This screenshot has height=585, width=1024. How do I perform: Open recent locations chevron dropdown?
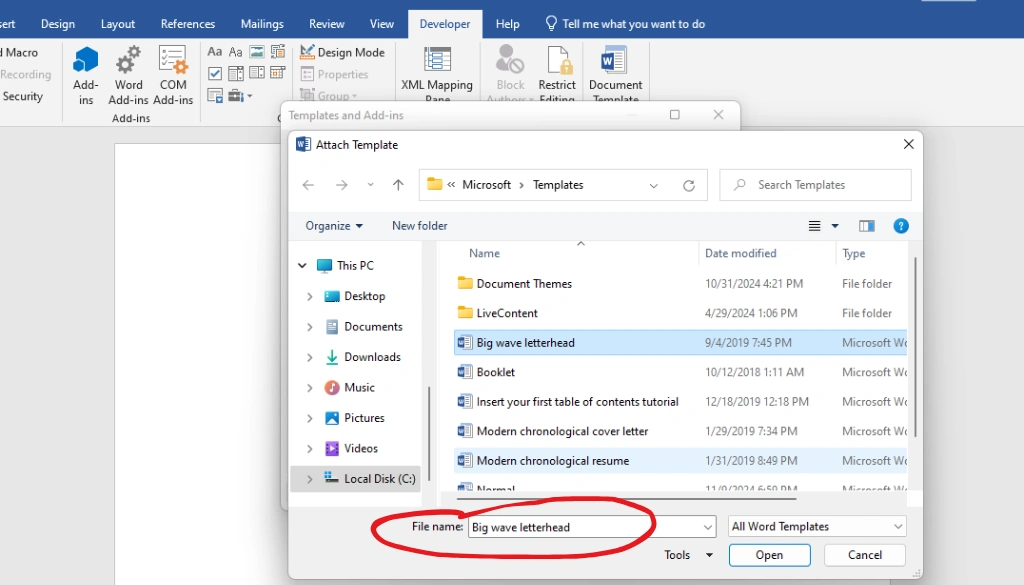(x=370, y=185)
